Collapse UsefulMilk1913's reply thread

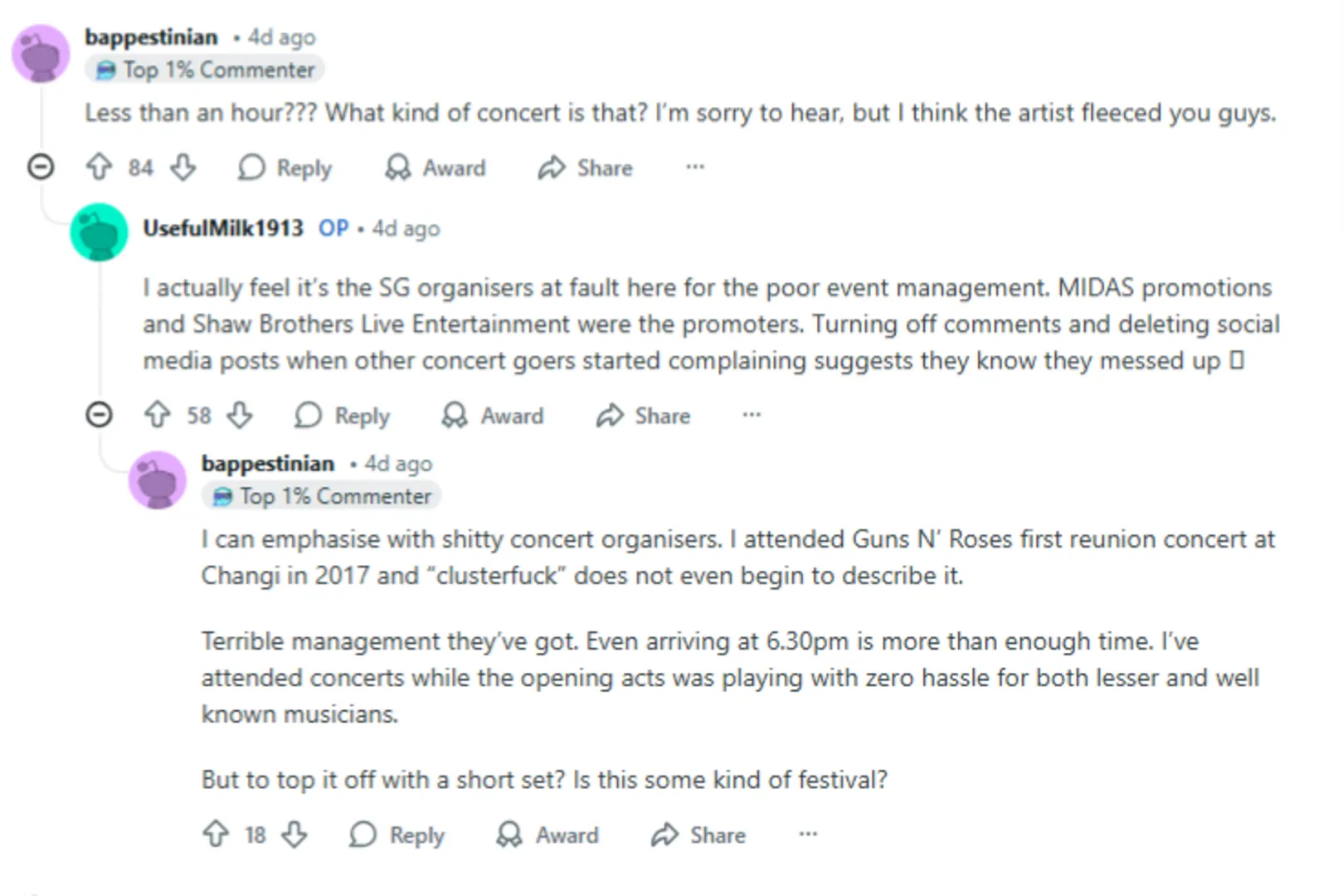(x=99, y=414)
